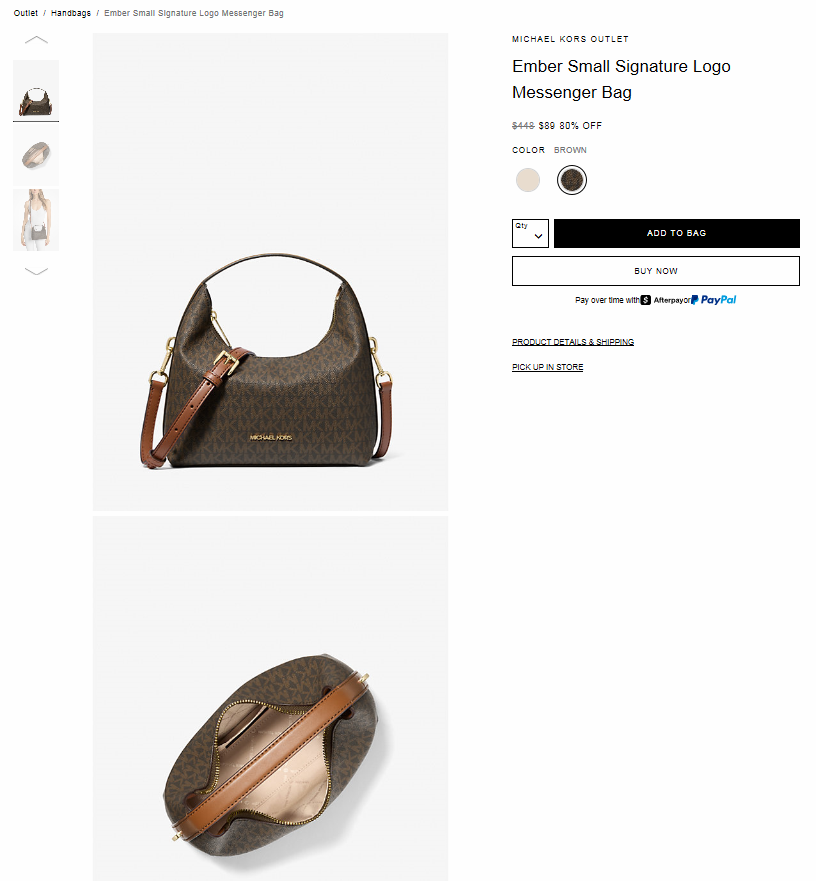Click the Add to Bag button

tap(677, 233)
